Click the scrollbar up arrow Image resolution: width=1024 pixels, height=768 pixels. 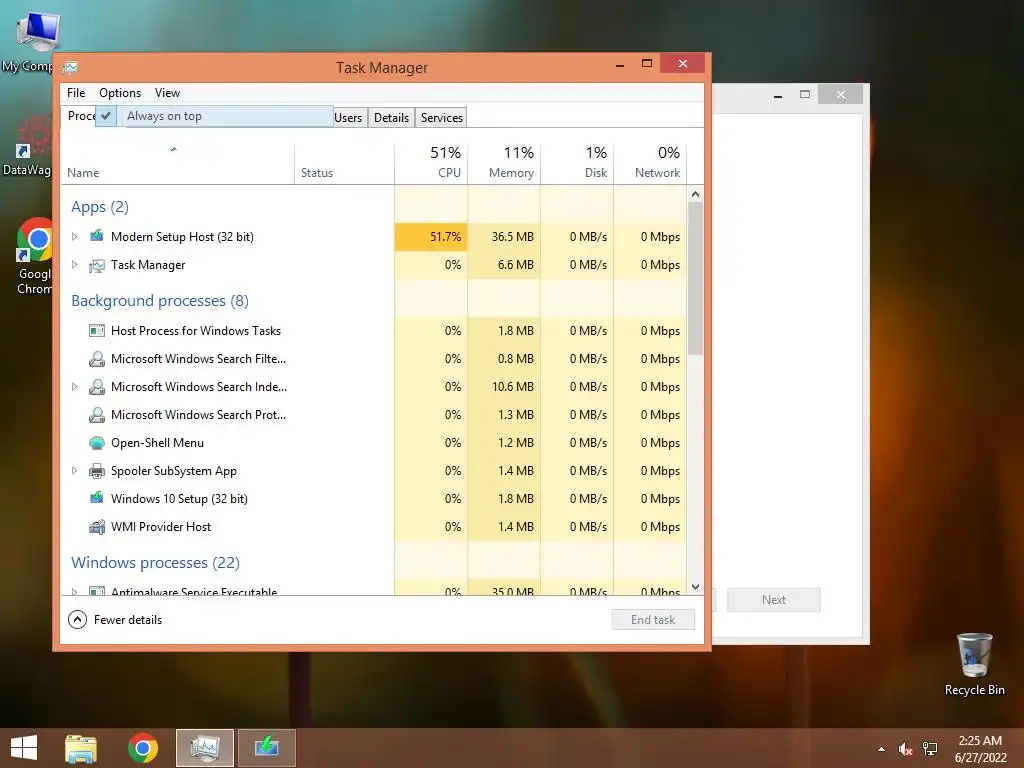pos(695,194)
